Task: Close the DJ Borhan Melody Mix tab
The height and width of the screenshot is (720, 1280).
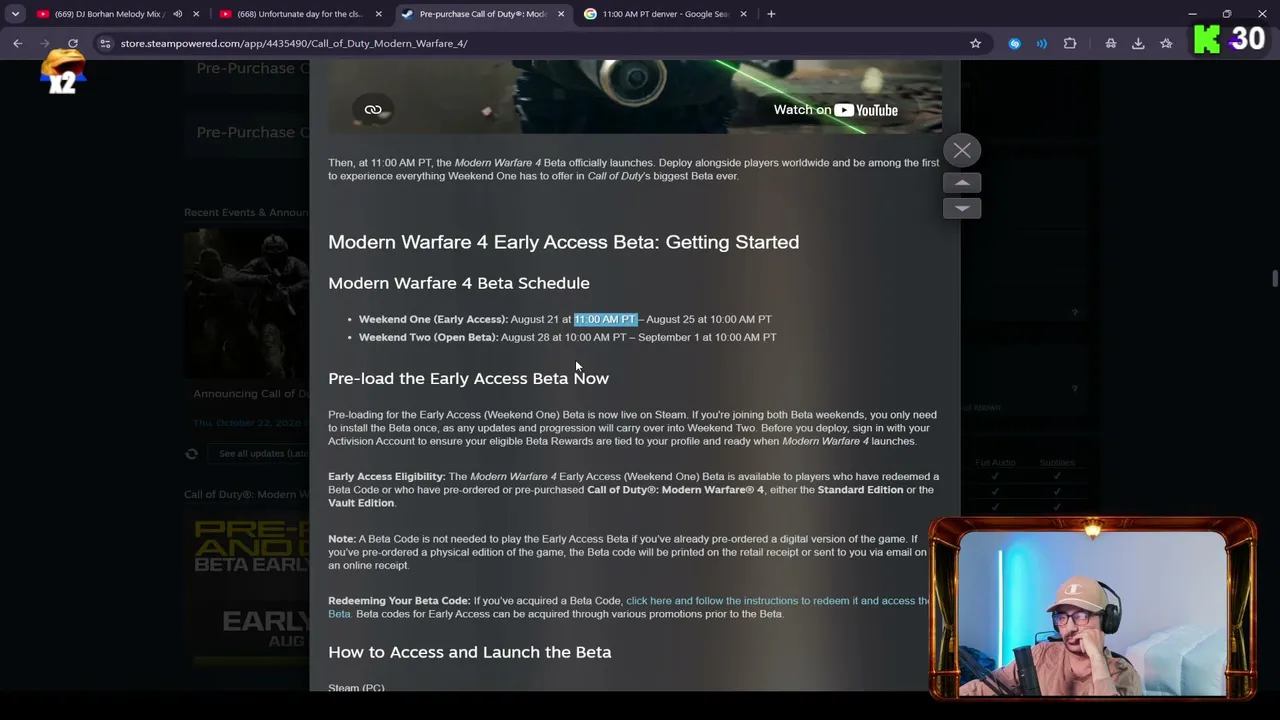Action: [196, 14]
